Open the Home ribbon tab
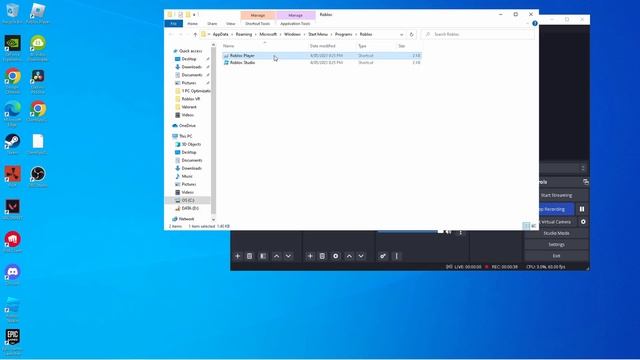Image resolution: width=640 pixels, height=360 pixels. 192,24
